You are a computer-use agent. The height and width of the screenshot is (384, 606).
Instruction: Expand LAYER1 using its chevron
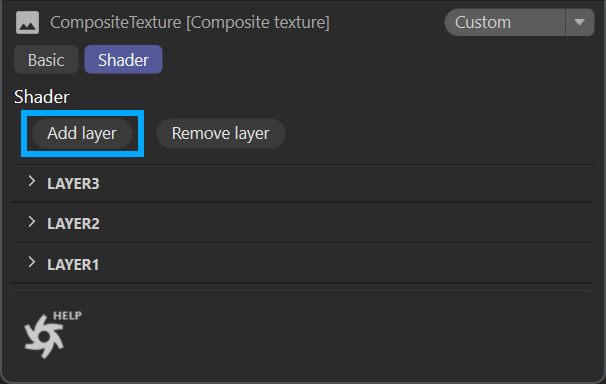point(32,263)
